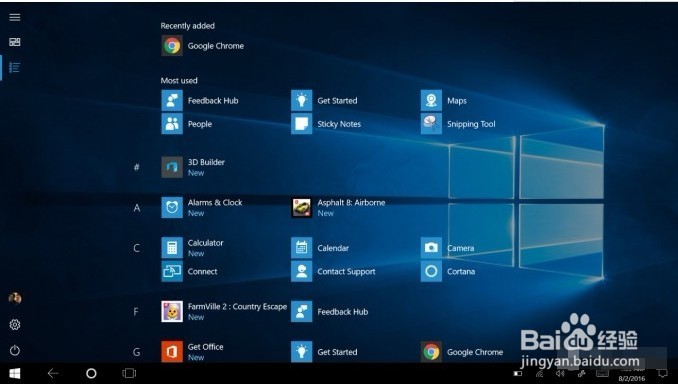Open the Calculator app

pyautogui.click(x=192, y=247)
